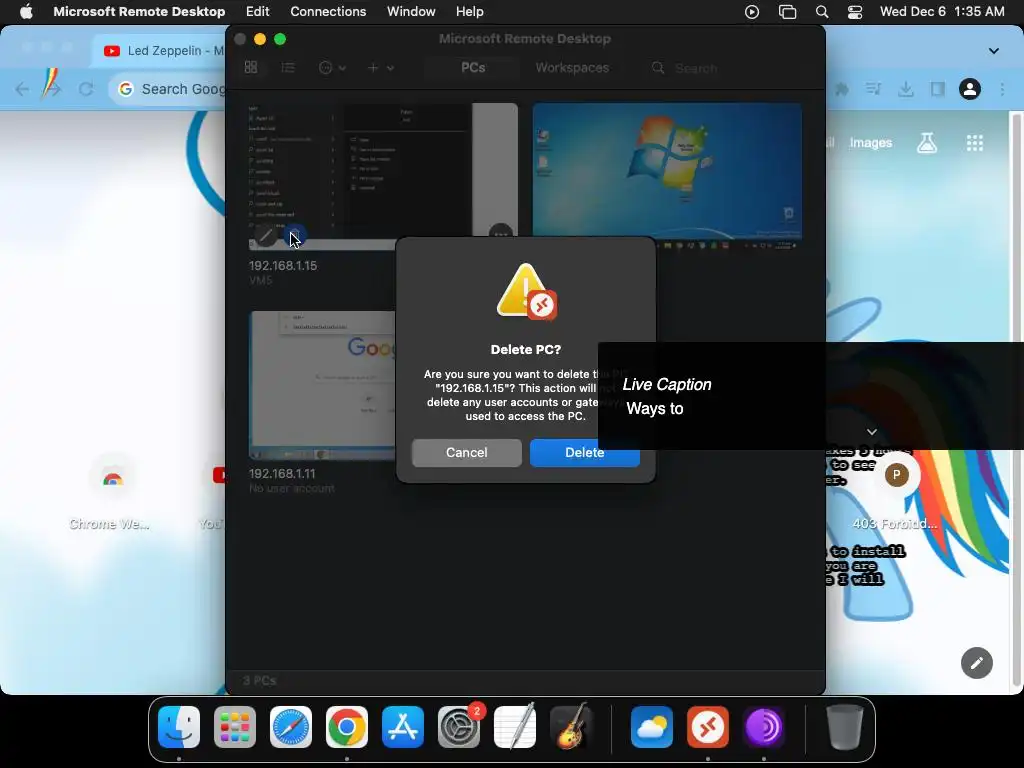Open Chrome Web Store shortcut
The width and height of the screenshot is (1024, 768).
pyautogui.click(x=112, y=491)
